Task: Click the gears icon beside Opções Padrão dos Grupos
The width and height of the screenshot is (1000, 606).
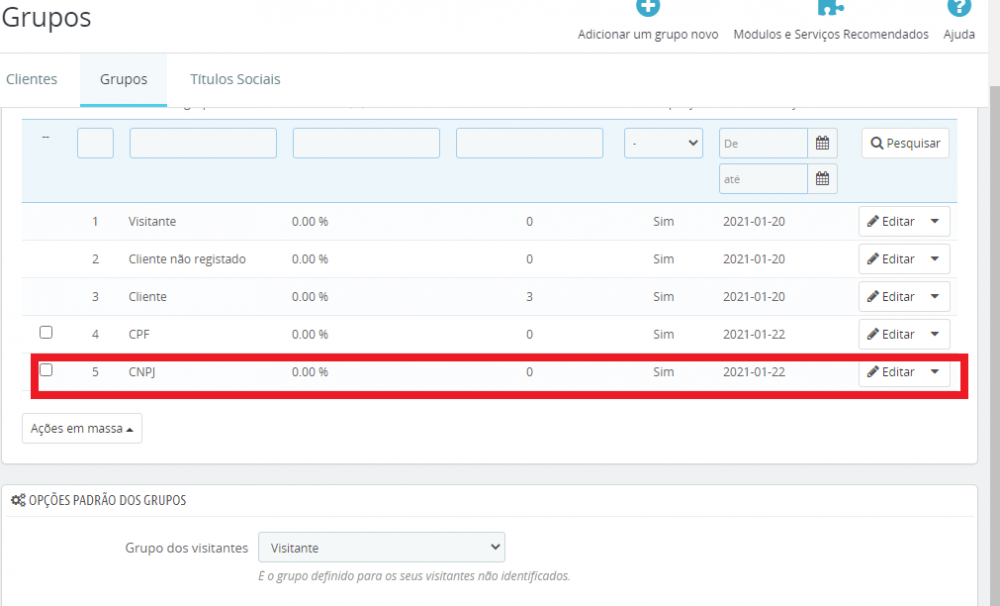Action: 18,500
